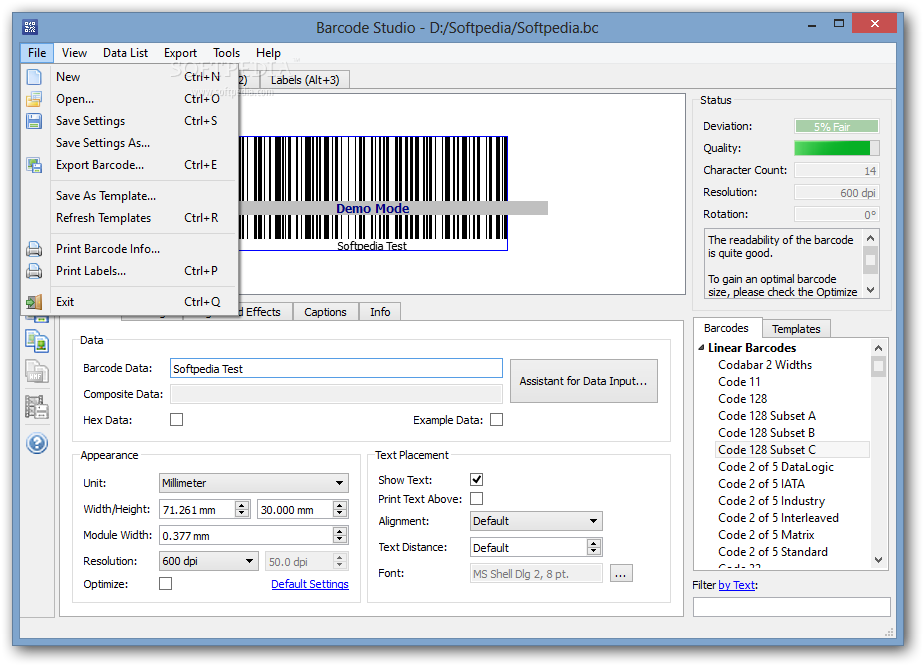This screenshot has height=666, width=924.
Task: Click the Save Settings floppy disk icon
Action: click(x=34, y=121)
